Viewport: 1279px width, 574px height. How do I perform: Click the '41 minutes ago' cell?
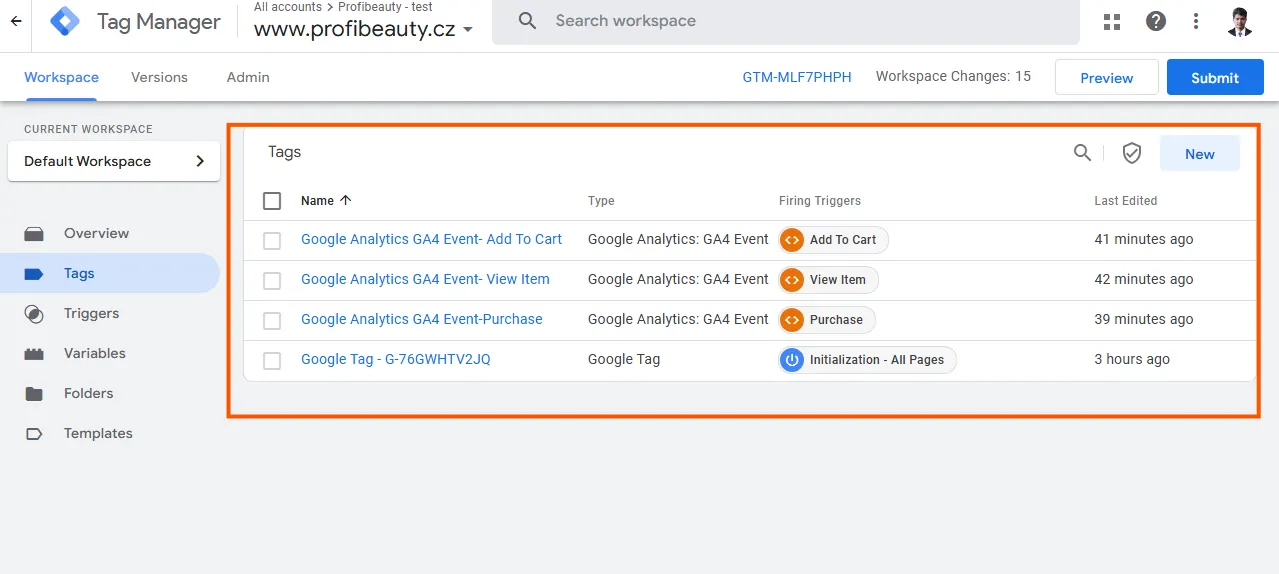1143,239
